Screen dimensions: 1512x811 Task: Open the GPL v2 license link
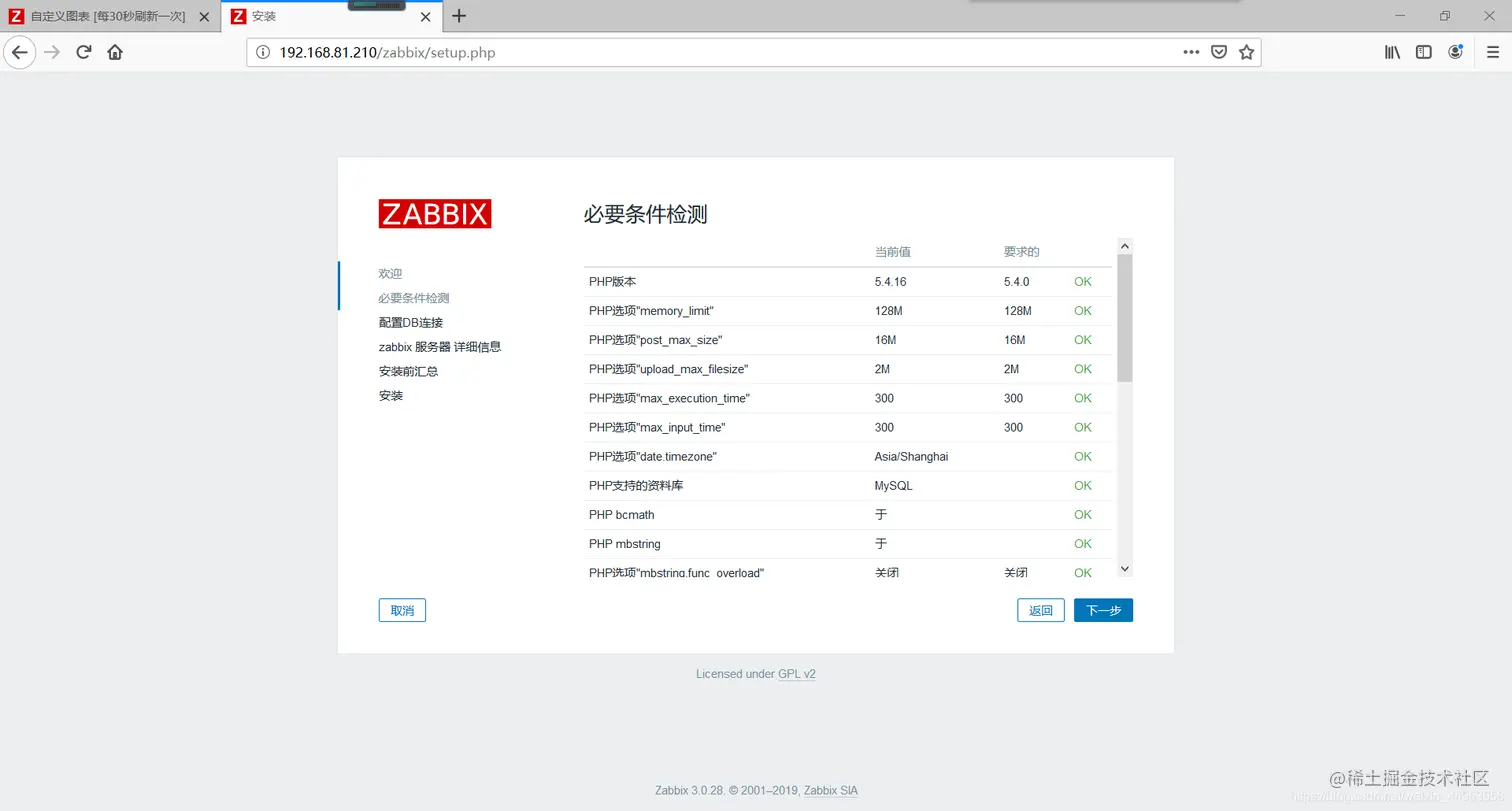pyautogui.click(x=797, y=674)
